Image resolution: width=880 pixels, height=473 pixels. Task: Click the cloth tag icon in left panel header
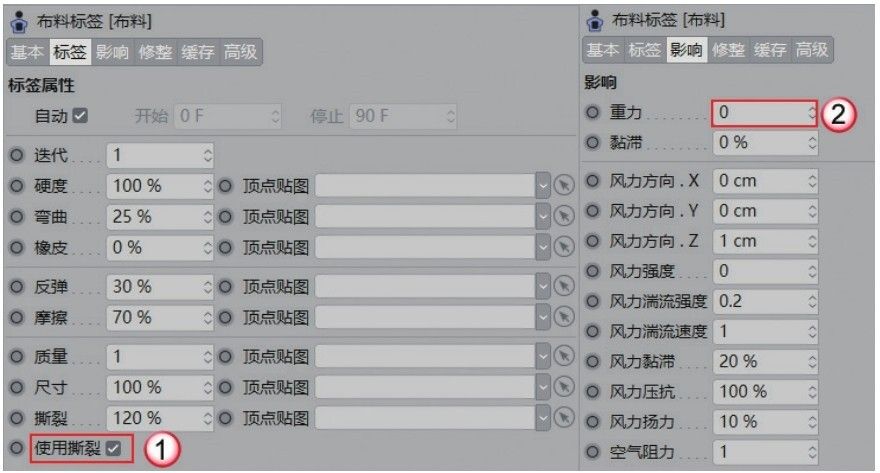coord(19,22)
